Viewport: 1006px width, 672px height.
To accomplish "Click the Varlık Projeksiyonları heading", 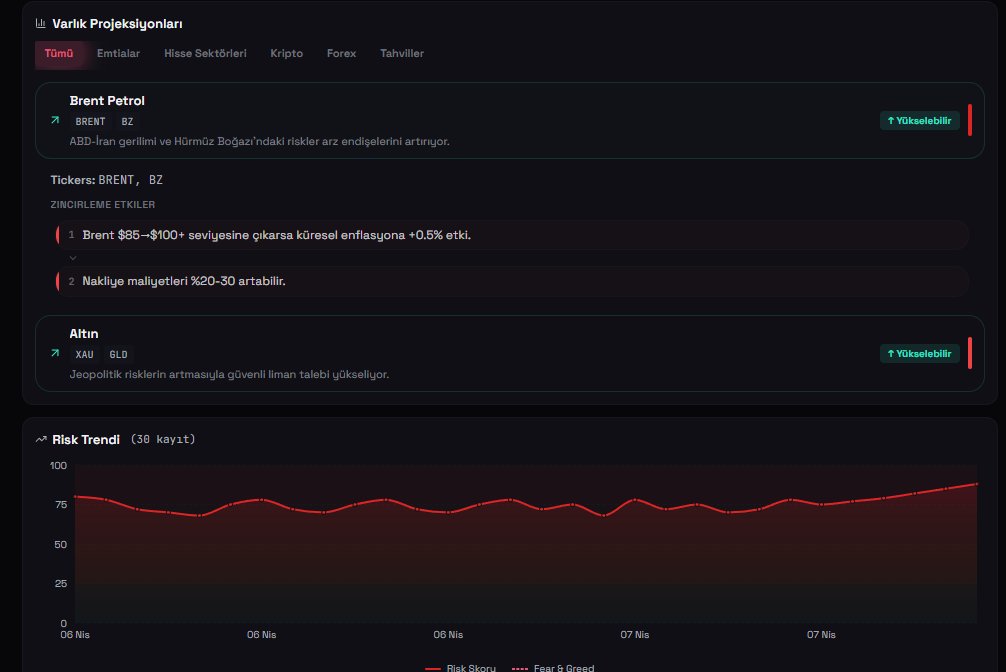I will [x=117, y=24].
